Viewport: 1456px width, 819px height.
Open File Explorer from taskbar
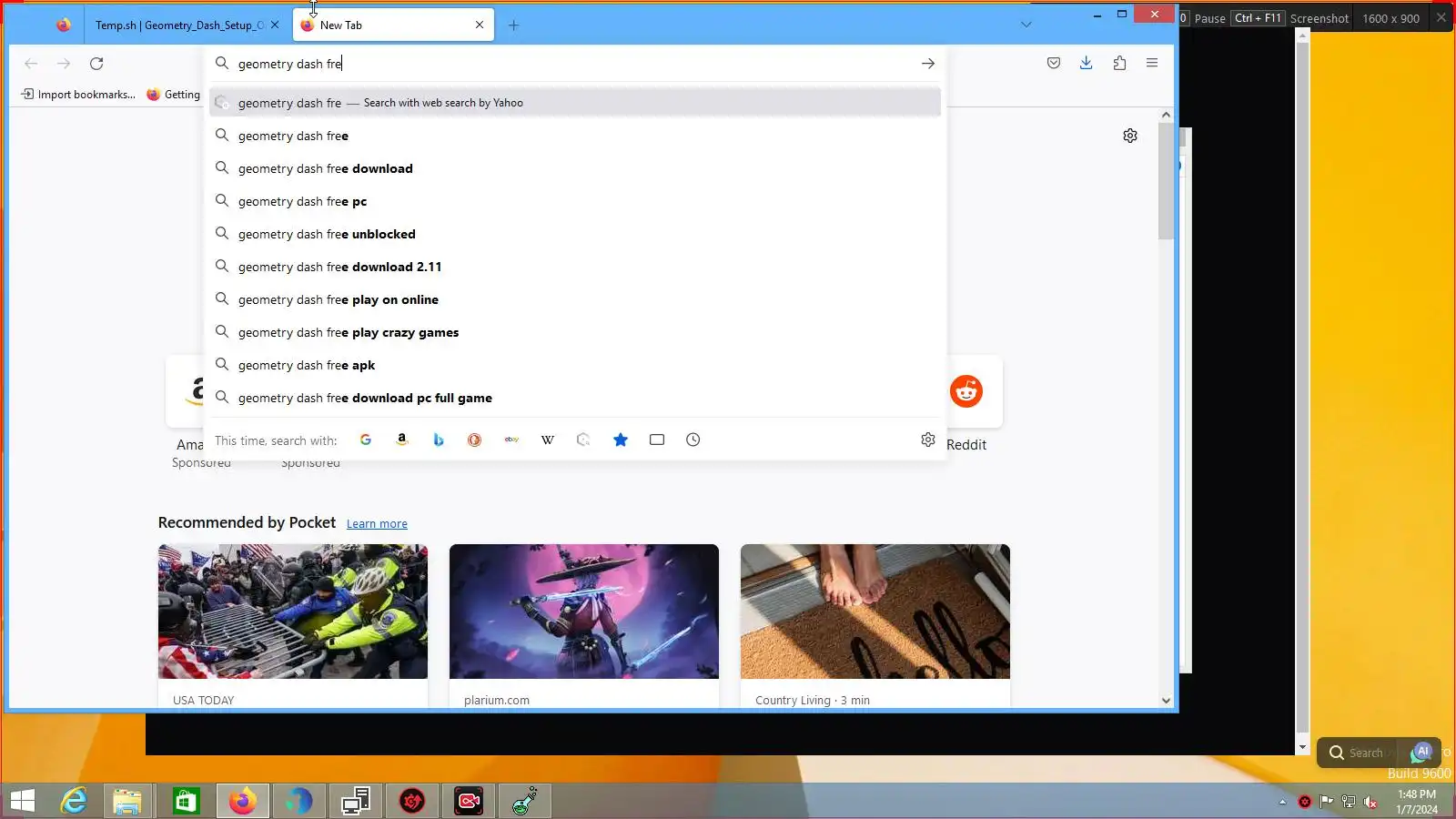coord(127,802)
